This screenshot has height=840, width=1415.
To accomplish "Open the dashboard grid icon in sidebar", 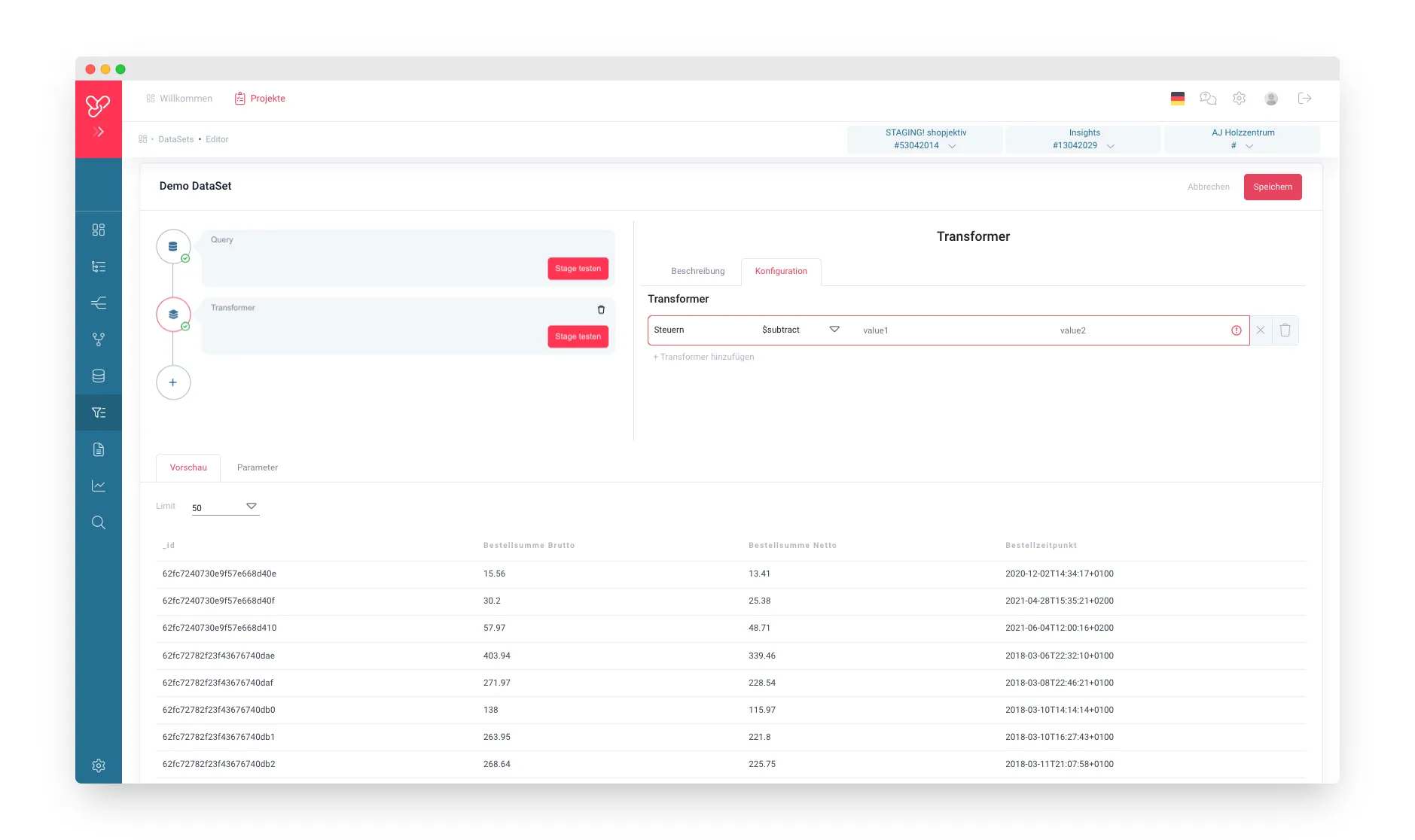I will (99, 230).
